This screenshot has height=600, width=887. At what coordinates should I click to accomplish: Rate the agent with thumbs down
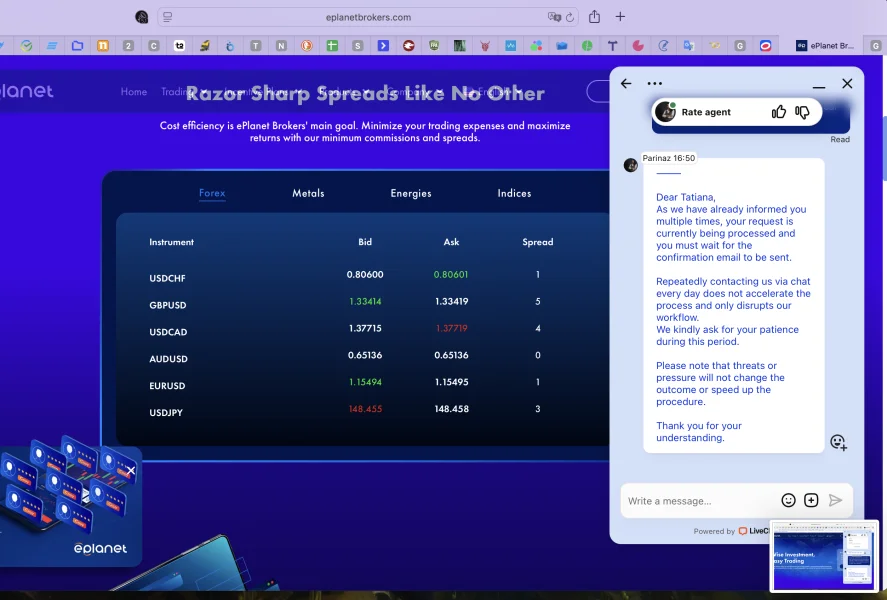click(802, 112)
